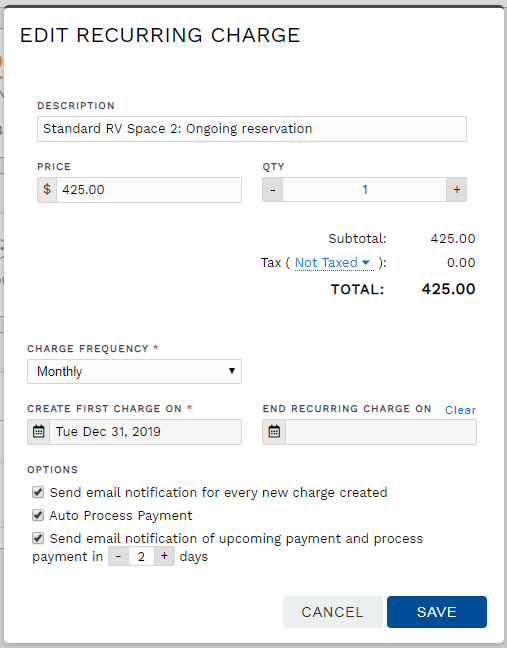
Task: Expand Charge Frequency Monthly dropdown
Action: pyautogui.click(x=134, y=371)
